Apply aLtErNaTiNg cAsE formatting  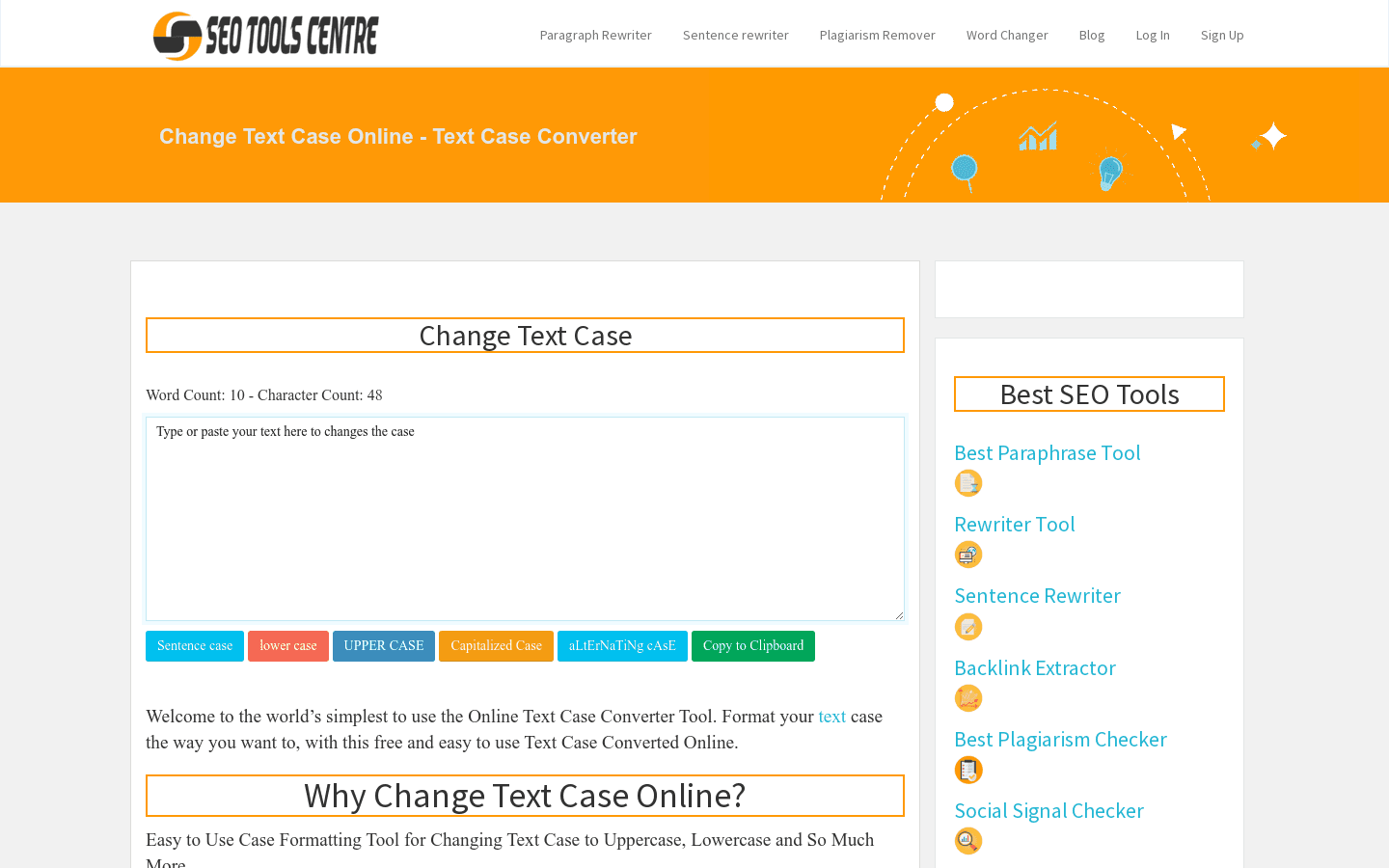pos(622,645)
